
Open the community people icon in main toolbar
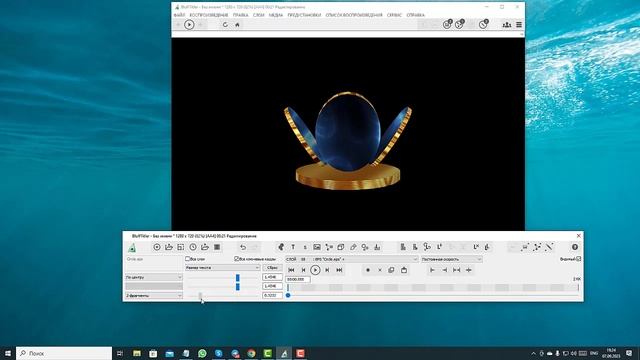(507, 24)
